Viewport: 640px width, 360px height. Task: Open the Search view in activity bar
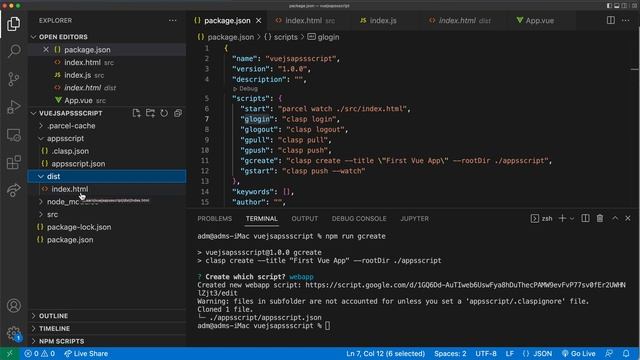point(13,51)
